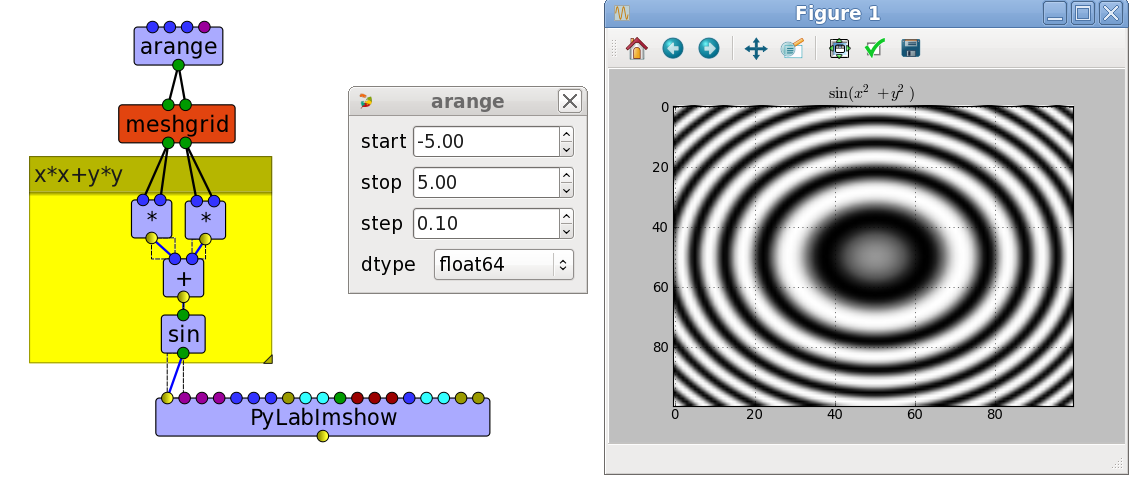This screenshot has height=481, width=1136.
Task: Click the Figure 1 window icon
Action: (x=622, y=13)
